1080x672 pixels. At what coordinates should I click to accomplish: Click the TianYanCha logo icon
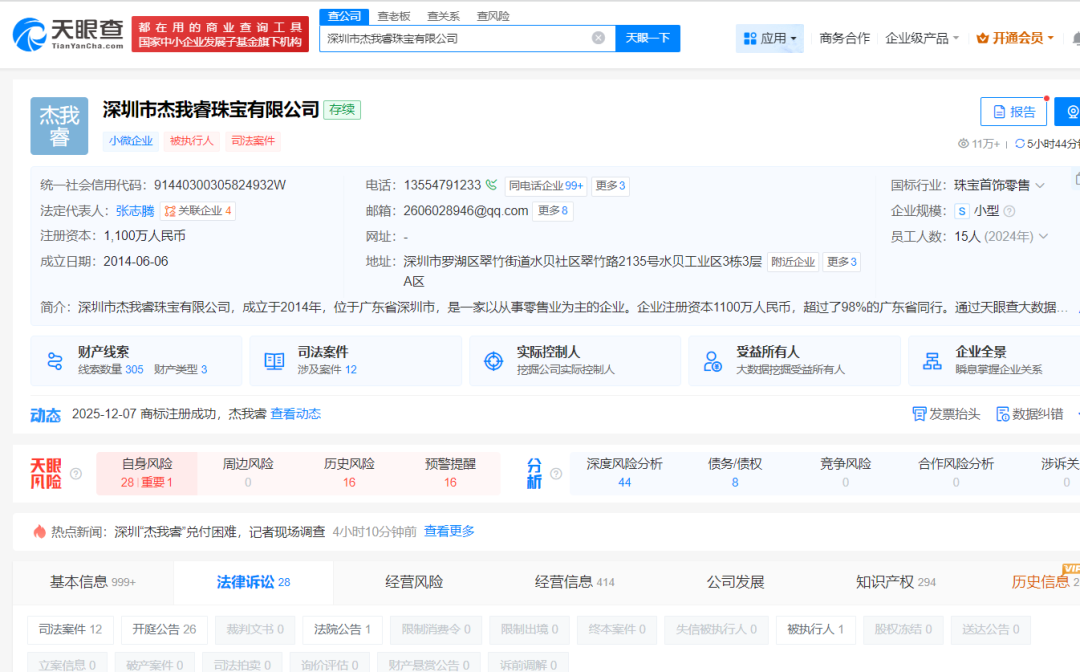[x=30, y=34]
